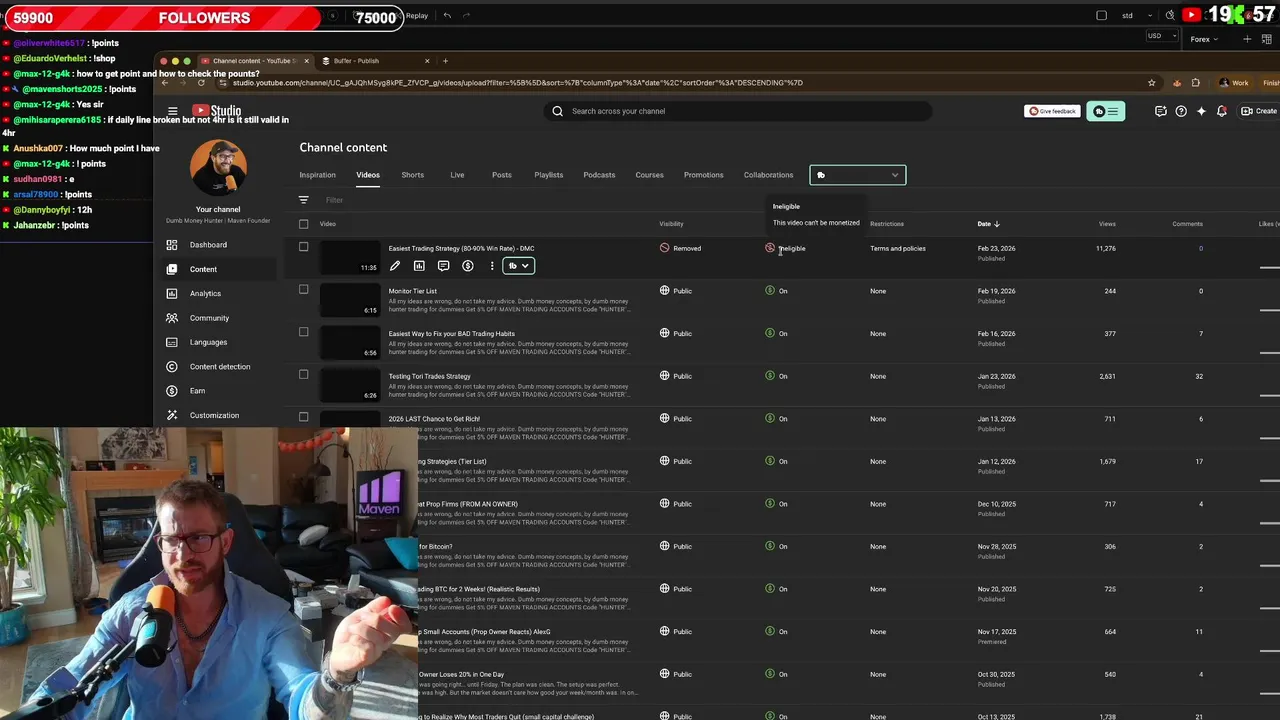Click the Filter input field
This screenshot has width=1280, height=720.
[x=334, y=200]
